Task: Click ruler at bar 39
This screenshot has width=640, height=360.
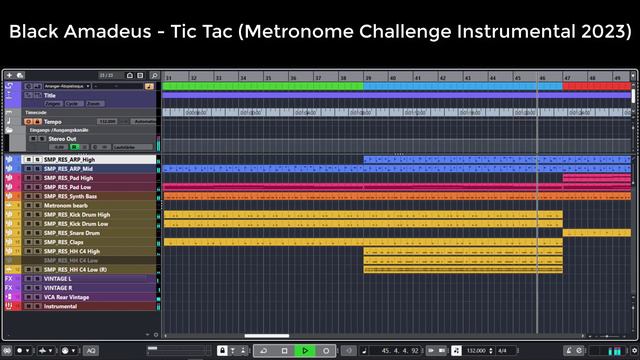Action: 369,77
